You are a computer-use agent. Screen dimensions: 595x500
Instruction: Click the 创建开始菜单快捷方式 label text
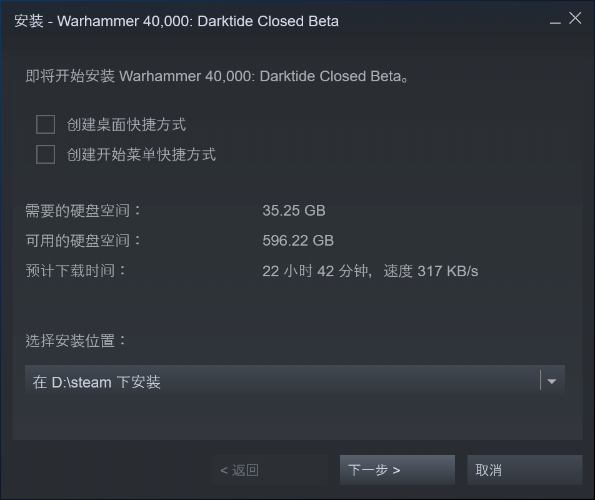[142, 155]
